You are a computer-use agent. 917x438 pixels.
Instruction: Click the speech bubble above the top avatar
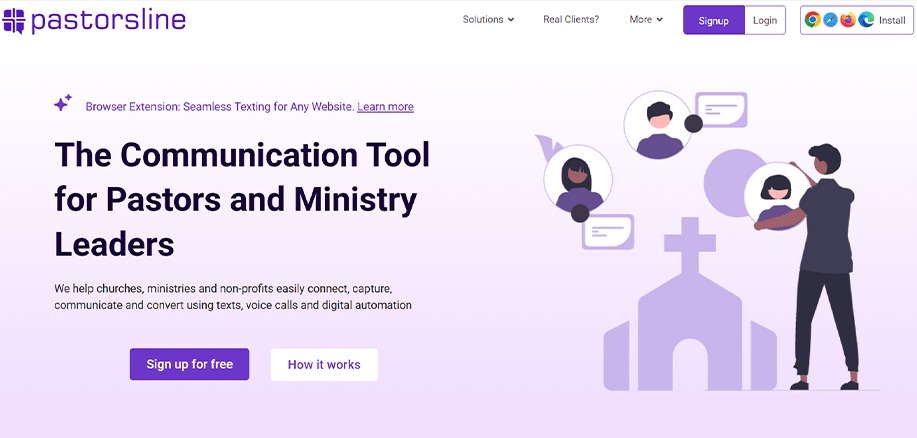(x=721, y=109)
